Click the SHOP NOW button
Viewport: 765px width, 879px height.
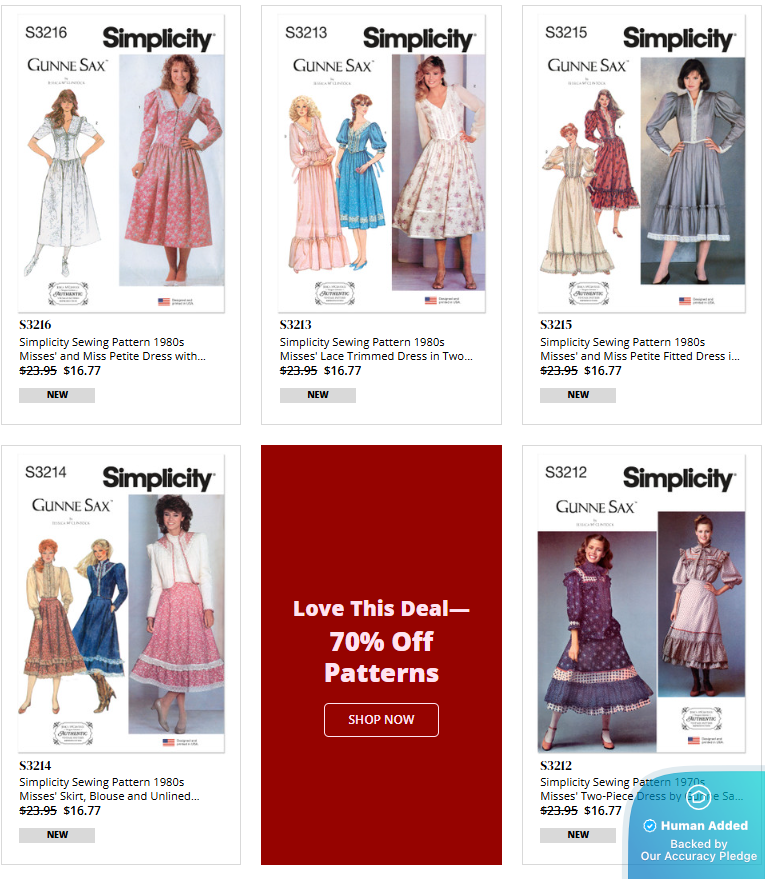point(381,720)
